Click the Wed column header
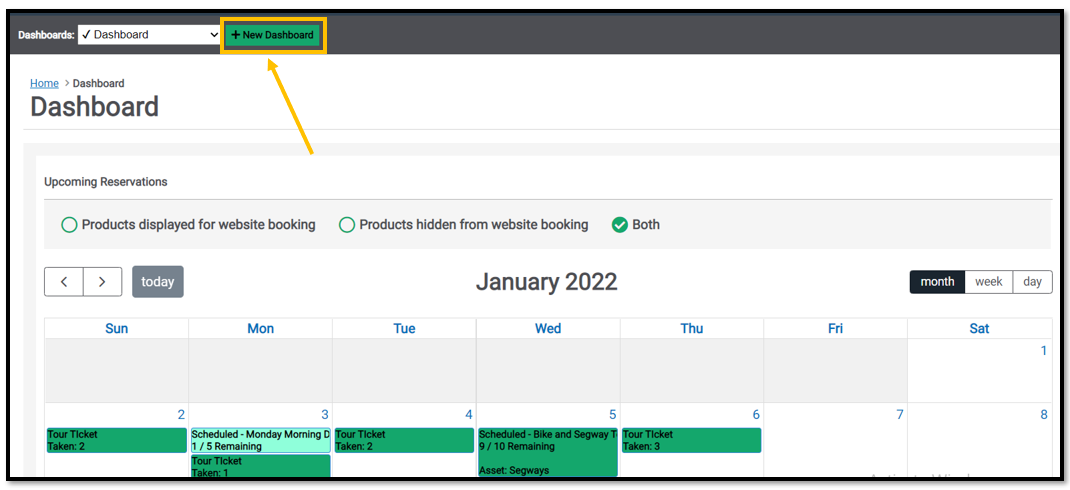The image size is (1070, 490). tap(548, 328)
